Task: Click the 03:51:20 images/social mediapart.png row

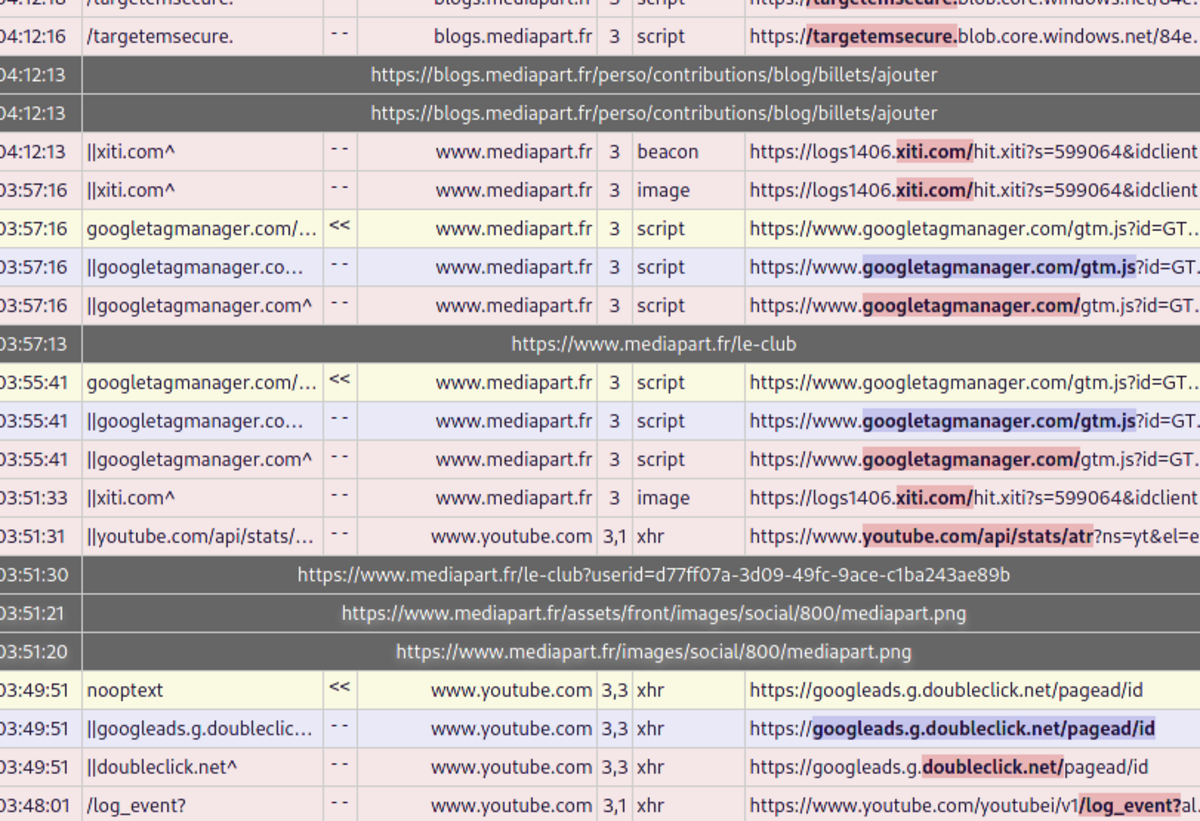Action: [x=653, y=652]
